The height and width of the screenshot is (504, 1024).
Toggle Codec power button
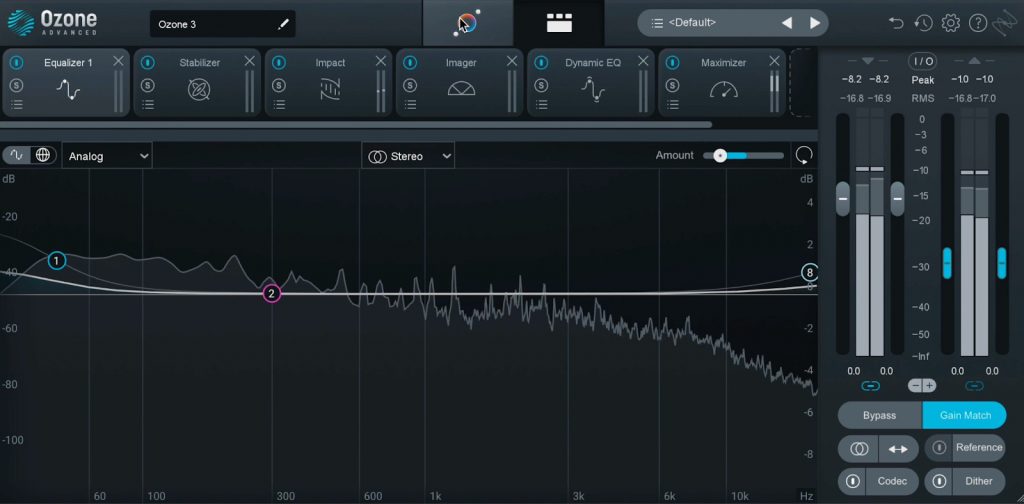click(x=852, y=482)
